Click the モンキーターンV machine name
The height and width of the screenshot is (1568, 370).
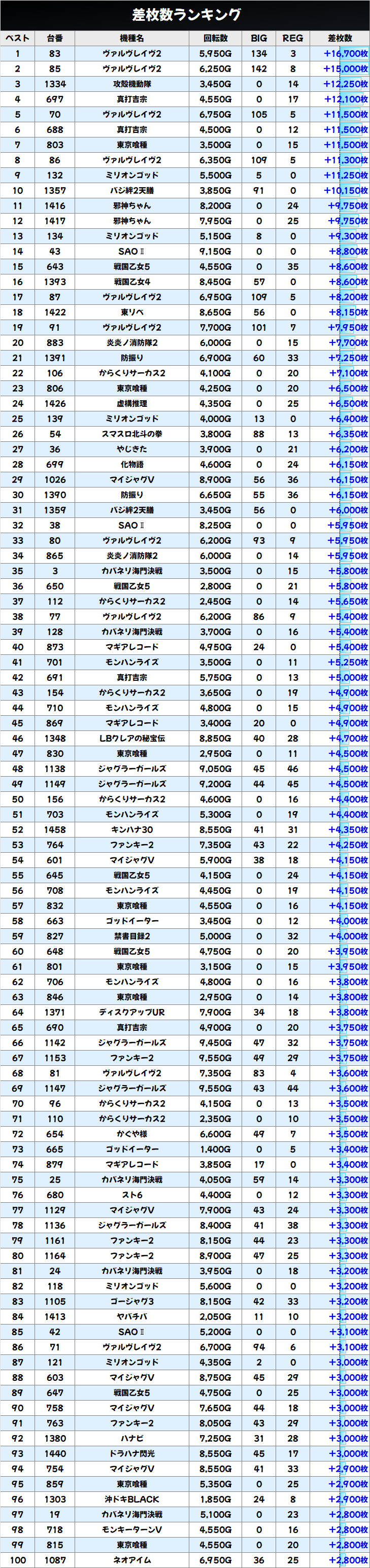[x=132, y=1529]
